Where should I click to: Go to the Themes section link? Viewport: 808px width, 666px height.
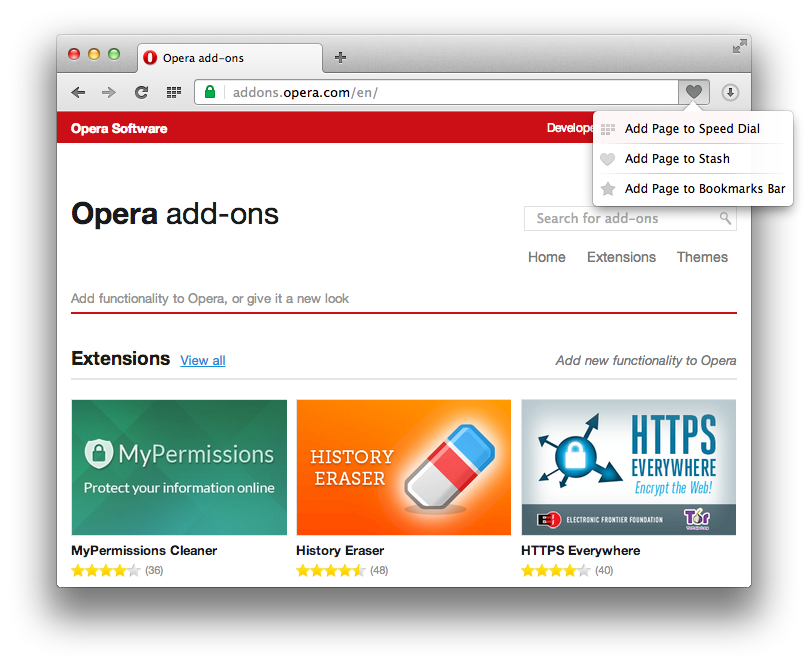coord(702,257)
